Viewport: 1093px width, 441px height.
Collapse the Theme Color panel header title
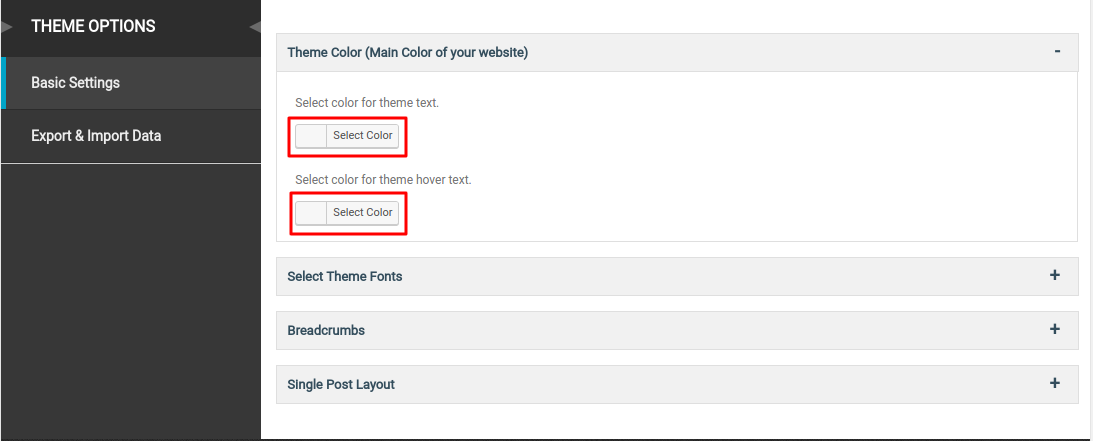click(x=408, y=52)
